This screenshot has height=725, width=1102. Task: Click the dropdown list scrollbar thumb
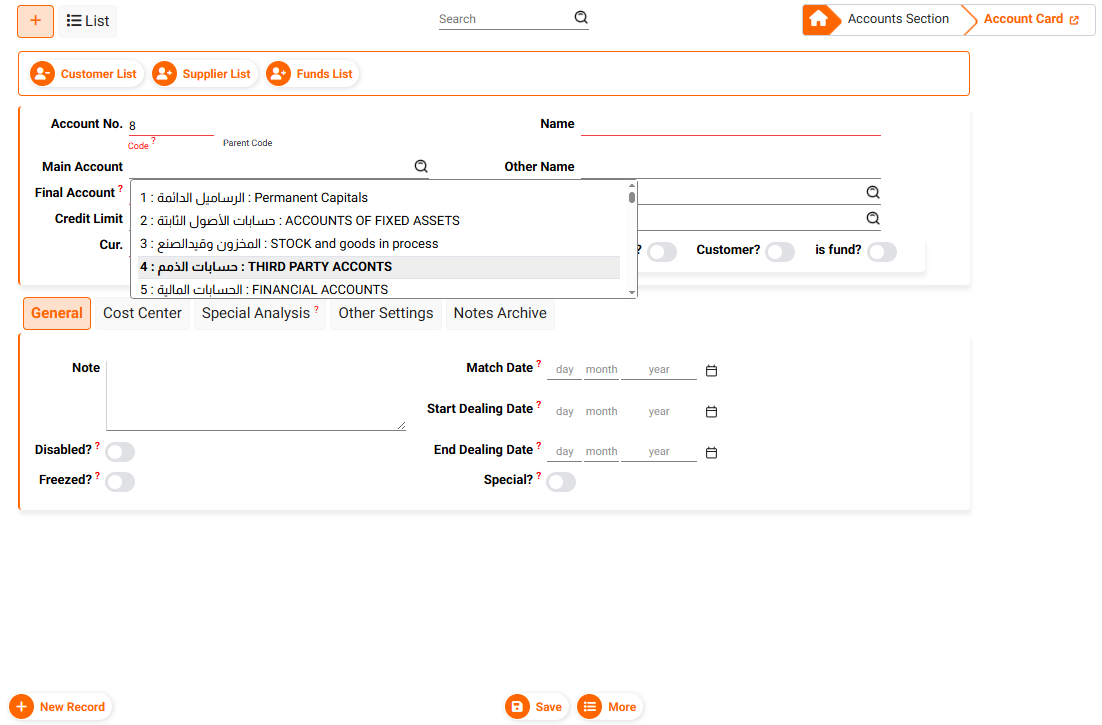pos(631,197)
